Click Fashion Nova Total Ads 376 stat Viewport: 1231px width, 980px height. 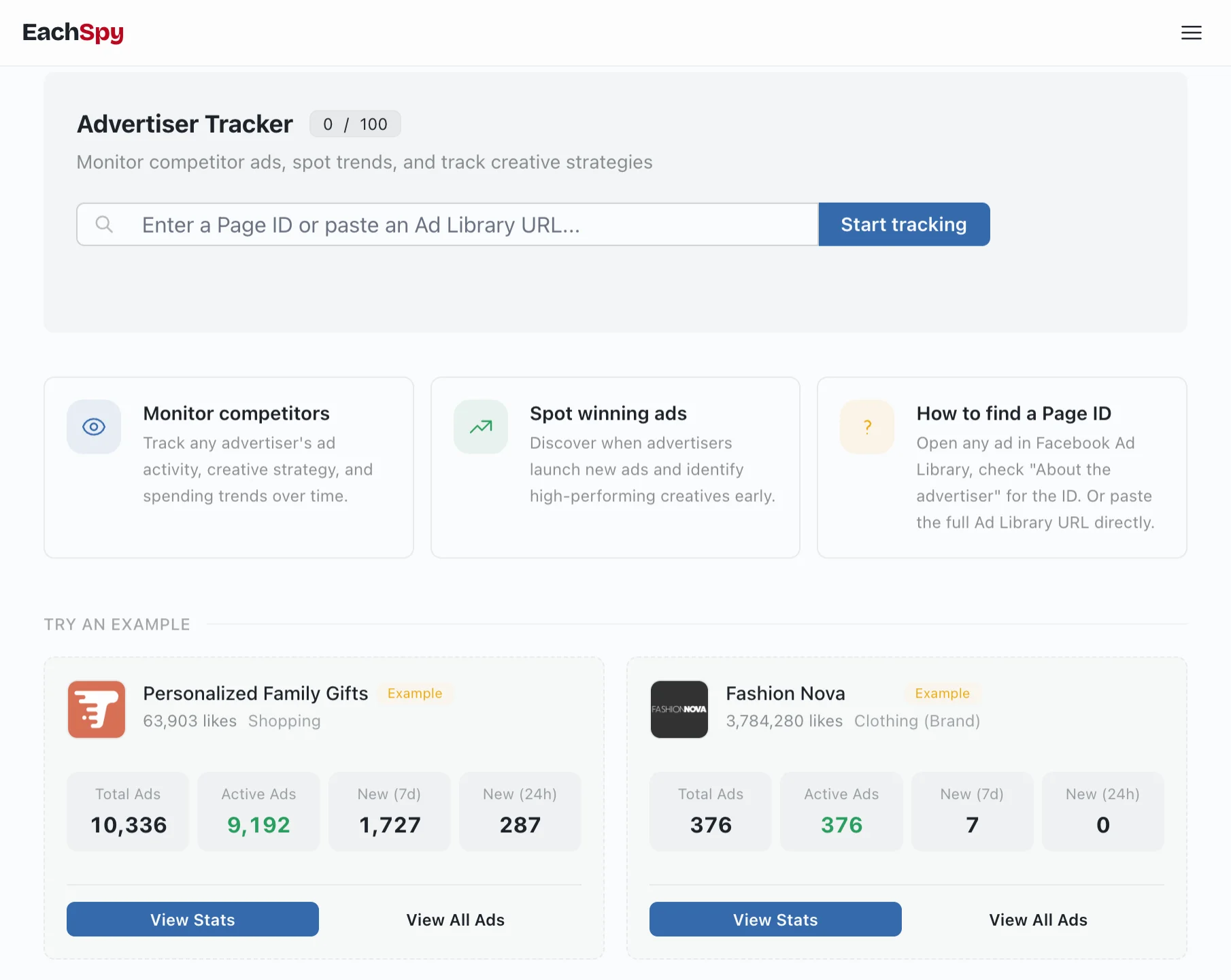711,811
